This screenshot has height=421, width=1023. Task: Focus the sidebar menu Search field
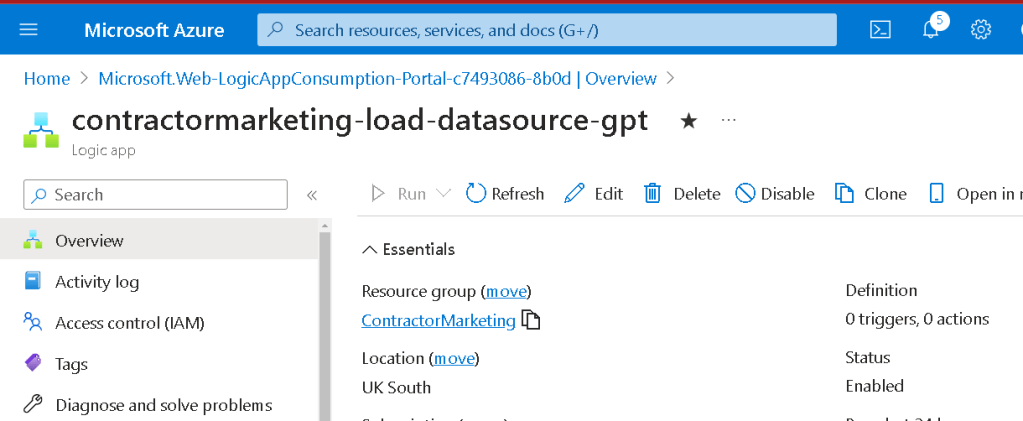click(x=155, y=195)
